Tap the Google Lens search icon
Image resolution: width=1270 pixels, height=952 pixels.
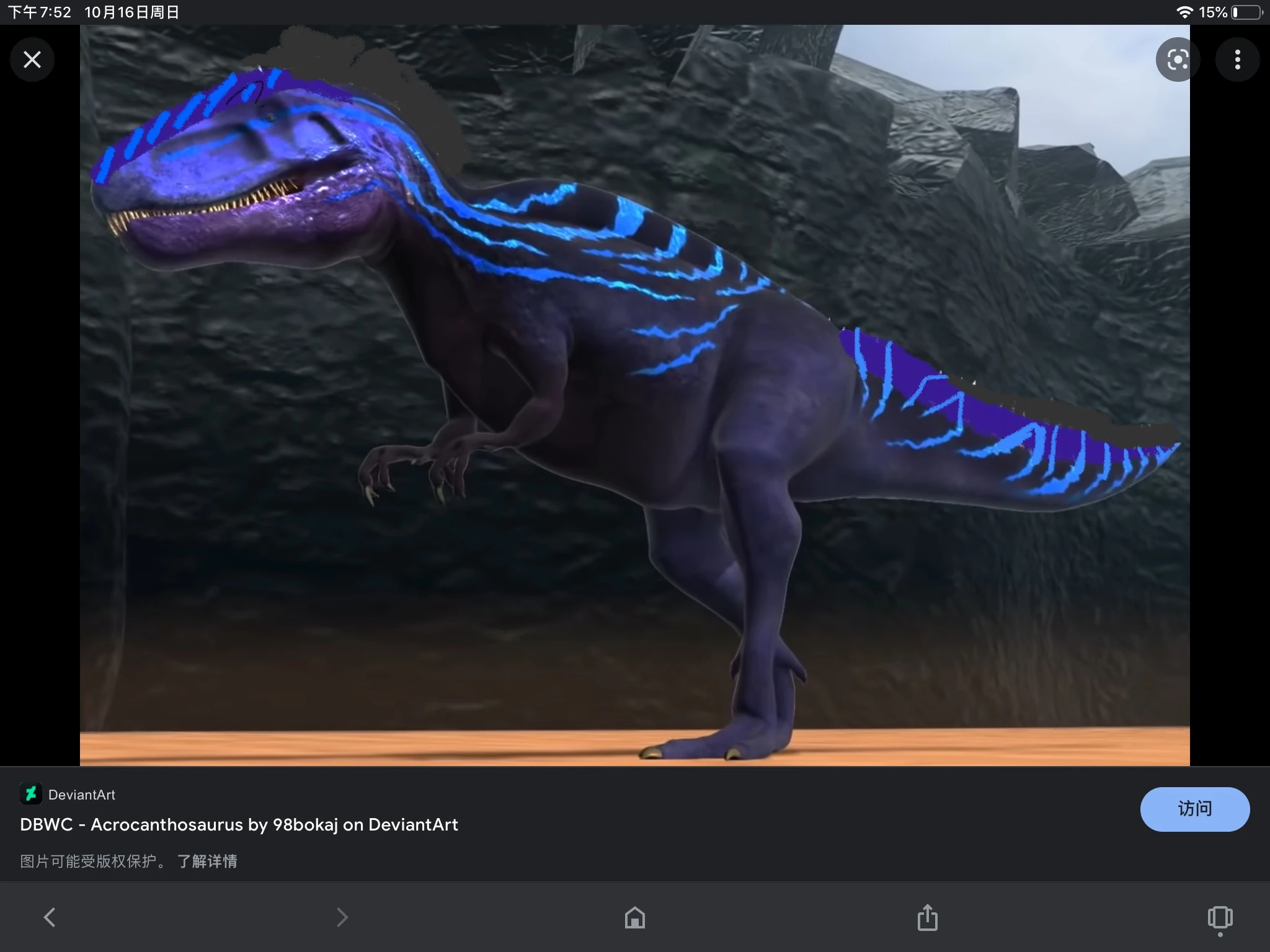coord(1177,59)
